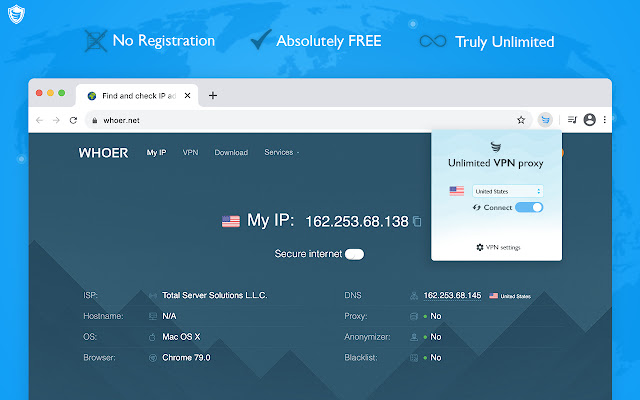Open the Download nav item
The image size is (640, 400).
coord(231,153)
